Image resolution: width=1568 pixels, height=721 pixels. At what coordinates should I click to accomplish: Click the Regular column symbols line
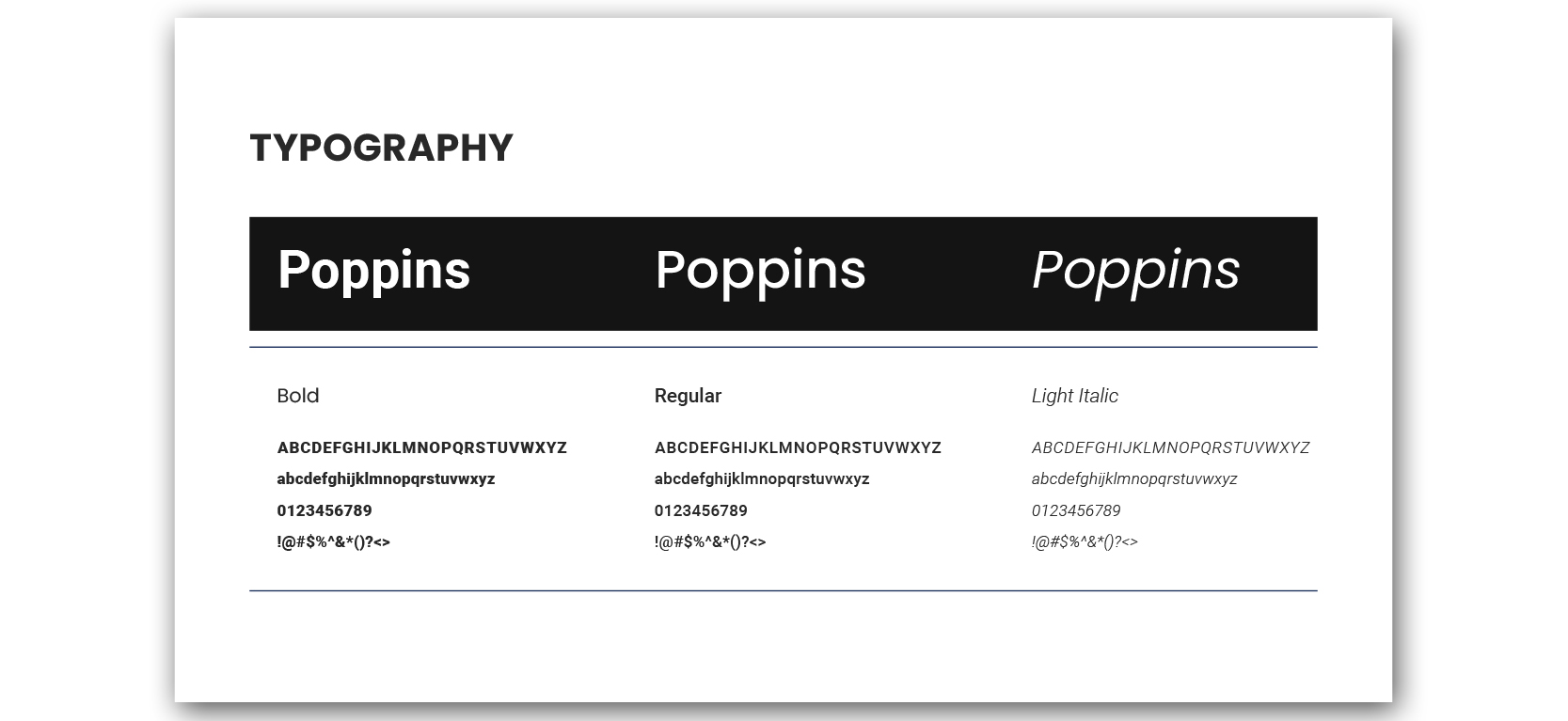click(710, 541)
